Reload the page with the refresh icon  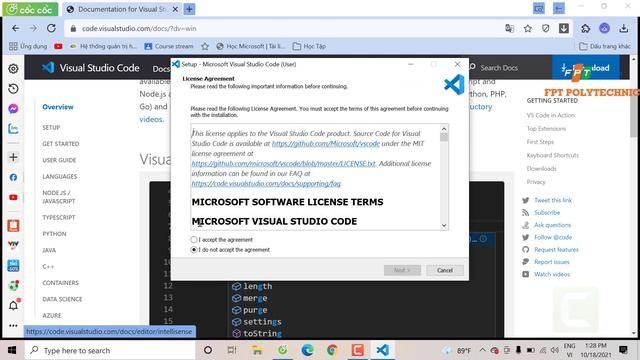pyautogui.click(x=51, y=29)
